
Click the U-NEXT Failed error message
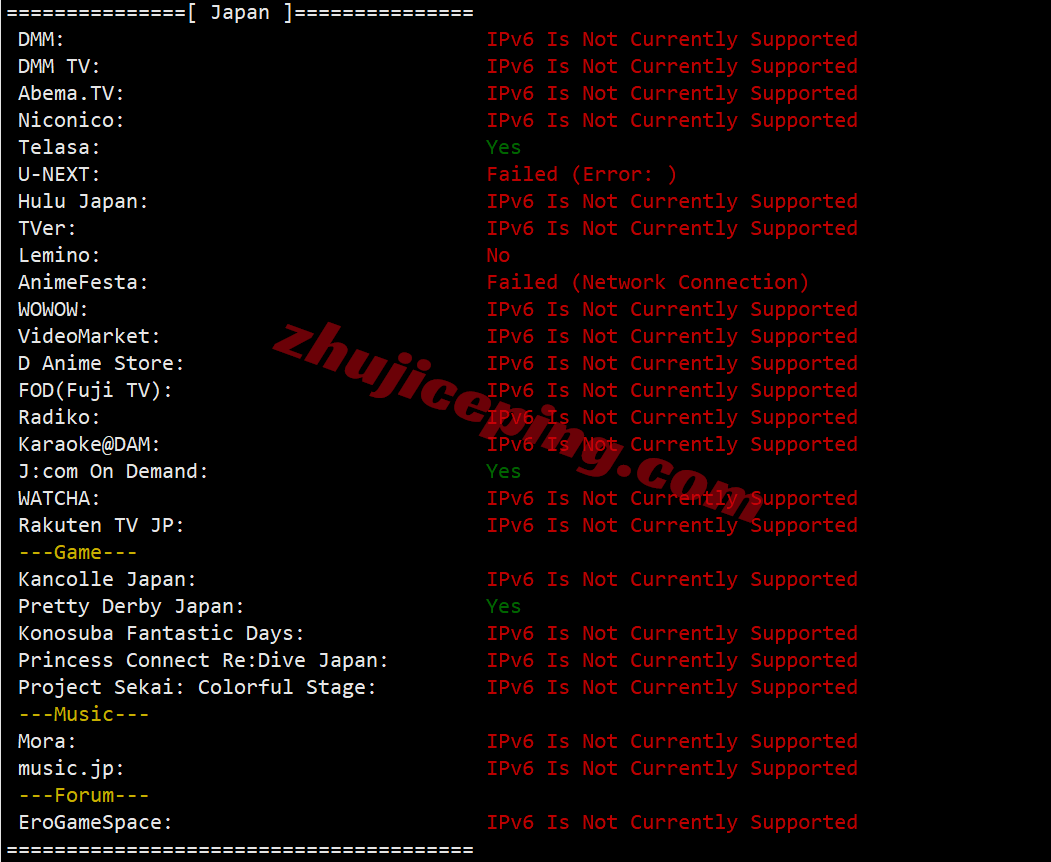582,174
